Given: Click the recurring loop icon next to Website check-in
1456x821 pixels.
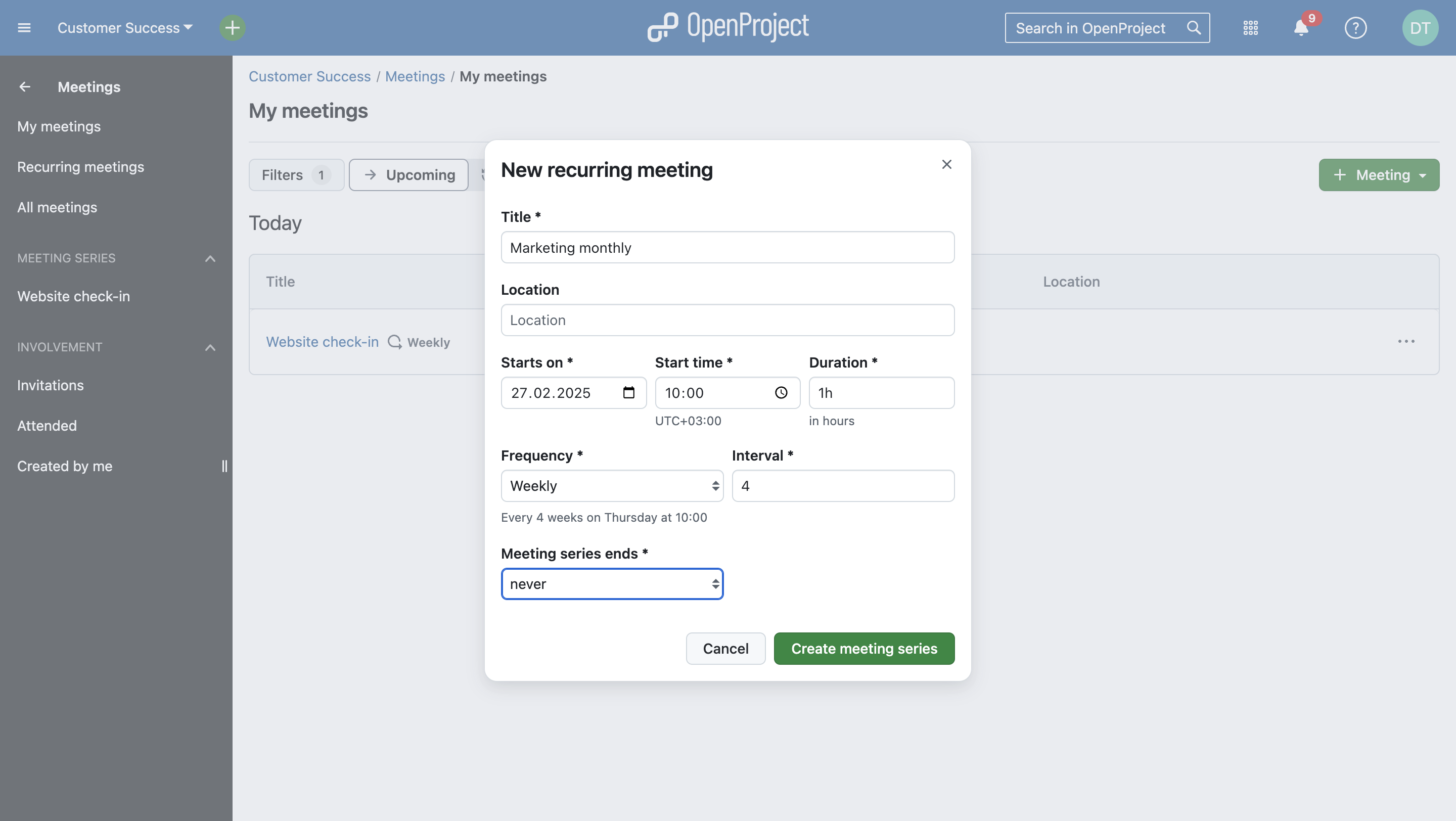Looking at the screenshot, I should coord(394,342).
